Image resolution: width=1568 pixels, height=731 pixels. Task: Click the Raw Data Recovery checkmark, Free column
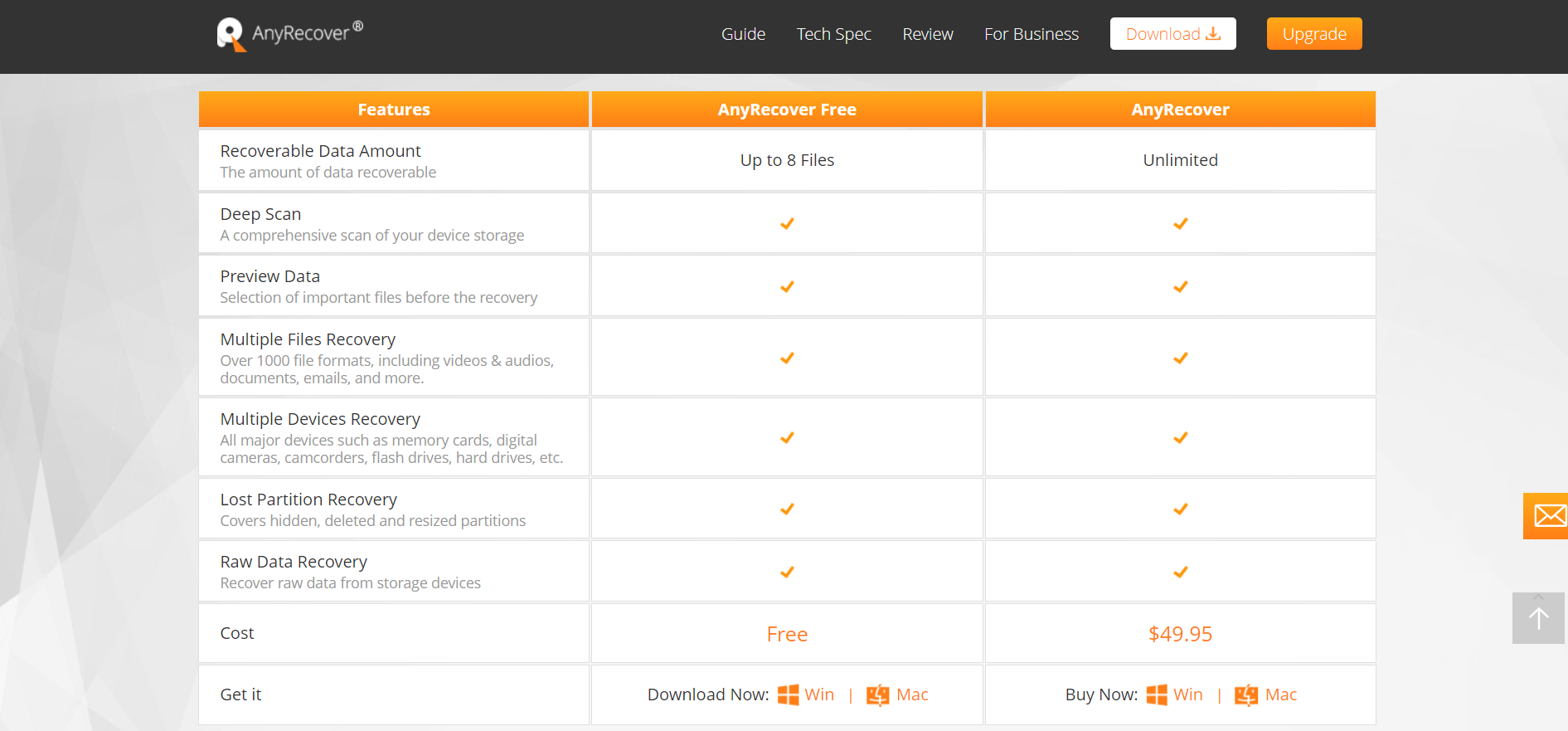787,572
